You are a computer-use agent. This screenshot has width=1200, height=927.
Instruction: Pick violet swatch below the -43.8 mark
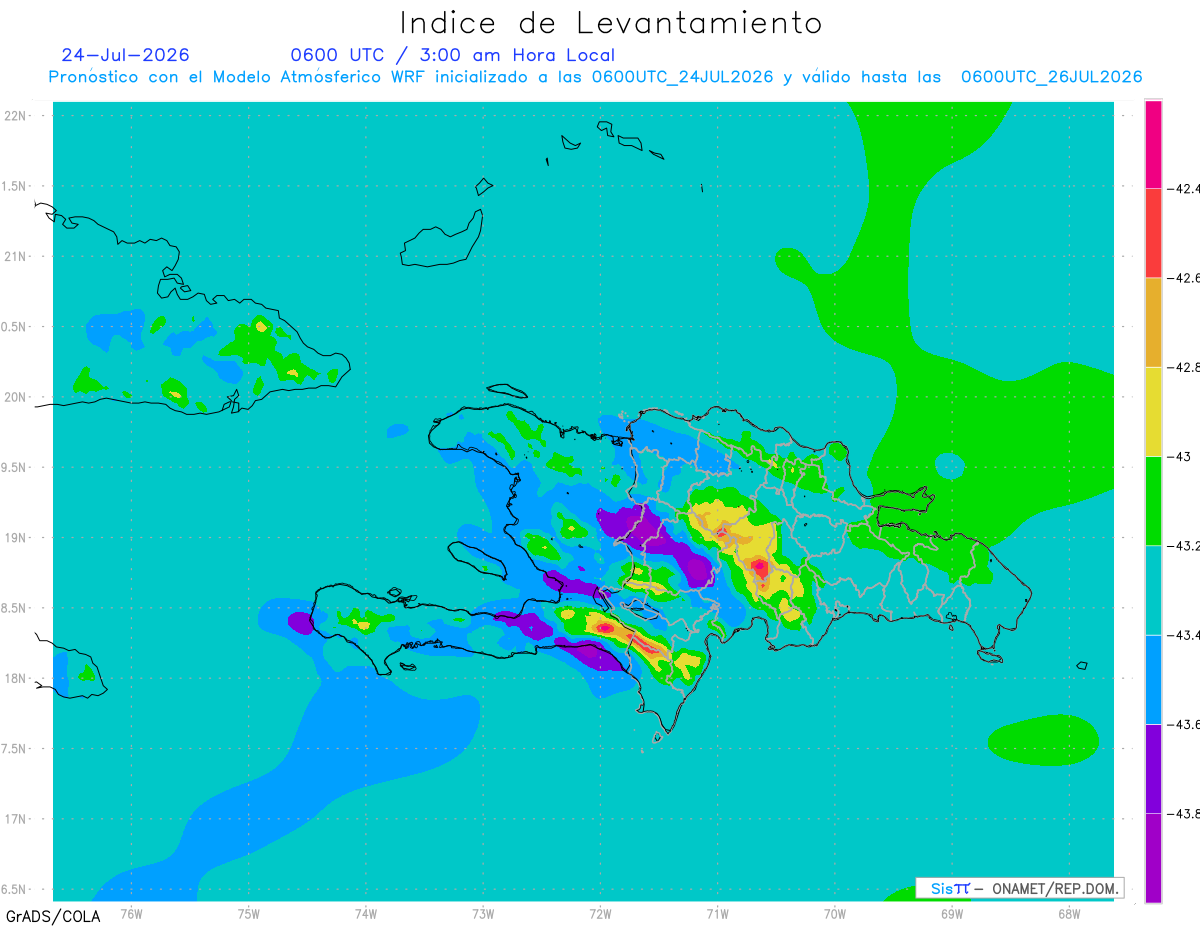[1153, 858]
